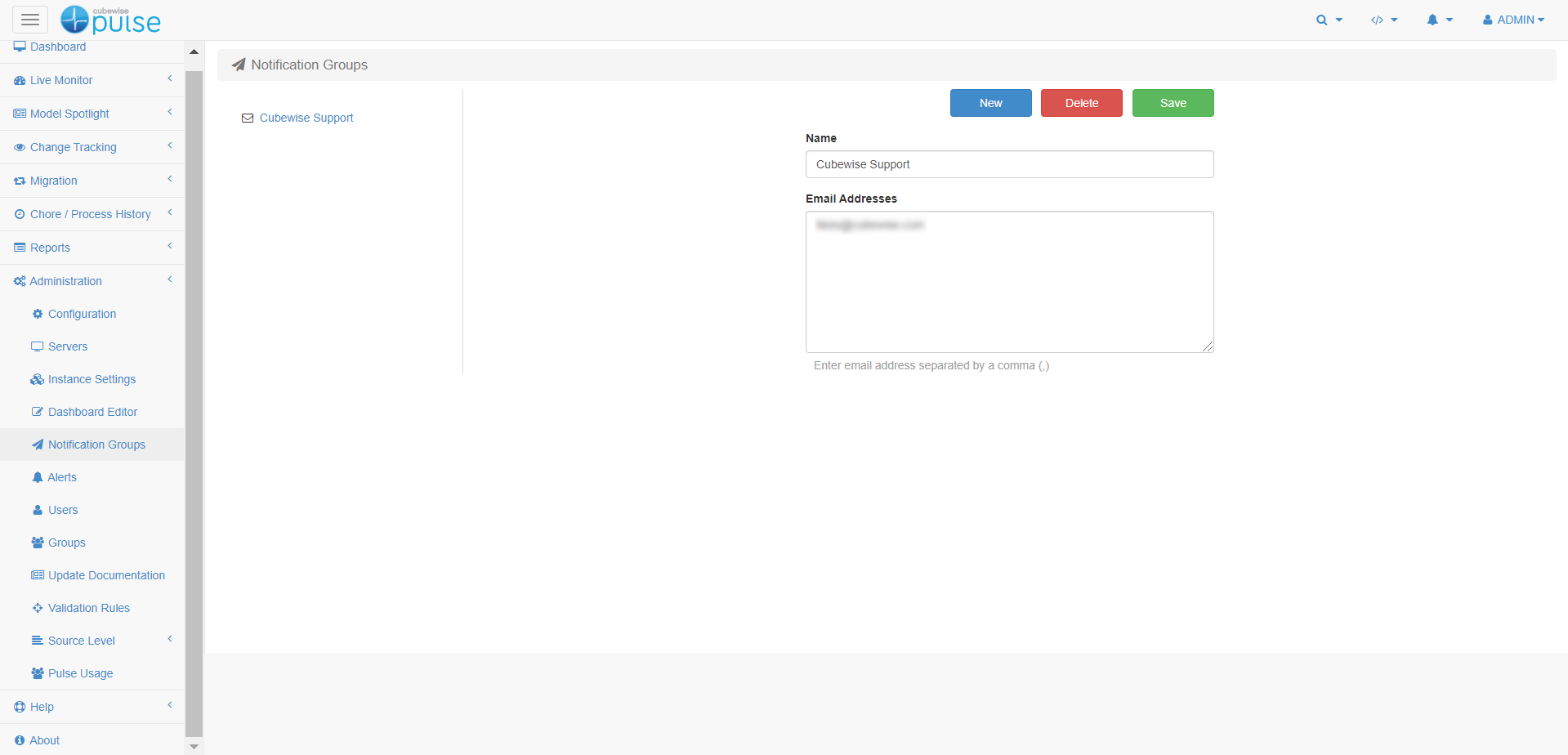Screen dimensions: 1568x755
Task: Click inside the Name input field
Action: (x=1010, y=164)
